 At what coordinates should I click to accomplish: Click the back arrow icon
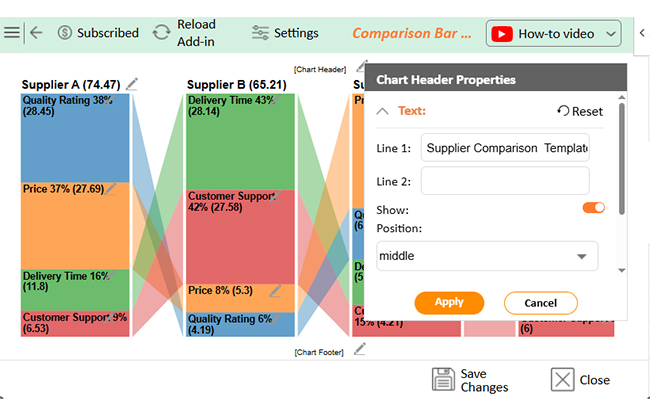point(36,32)
